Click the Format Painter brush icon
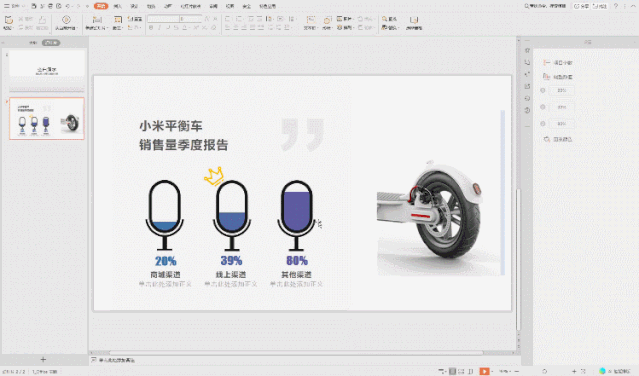 coord(42,20)
